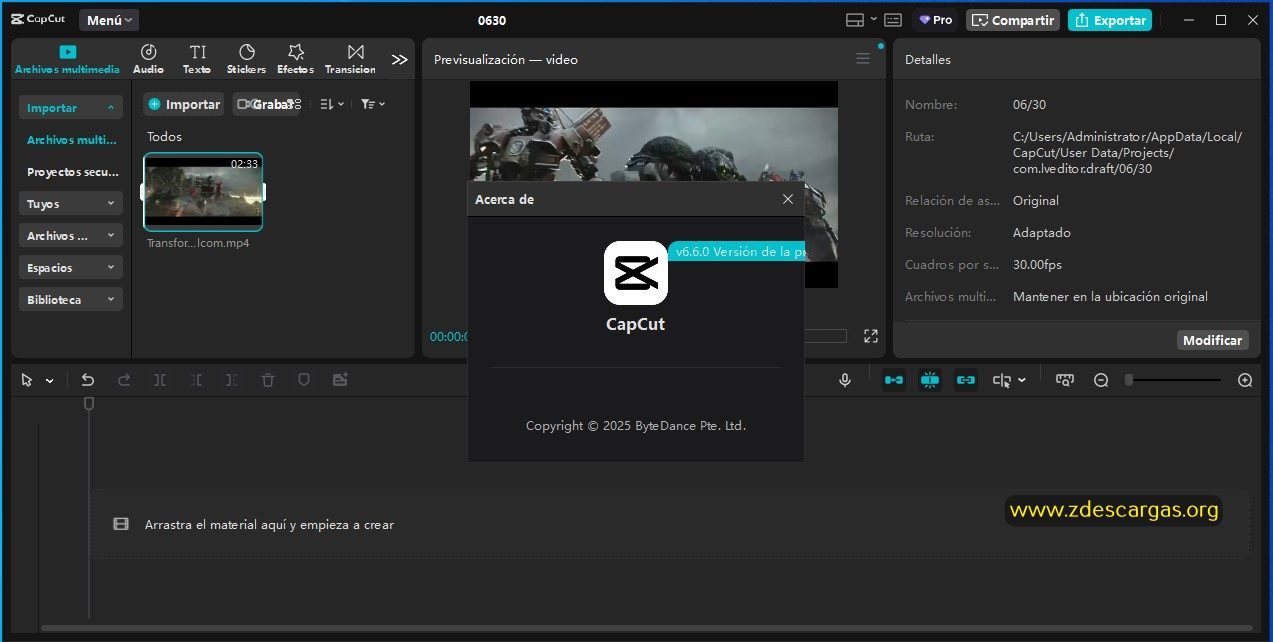The height and width of the screenshot is (642, 1273).
Task: Toggle fullscreen preview icon
Action: [871, 336]
